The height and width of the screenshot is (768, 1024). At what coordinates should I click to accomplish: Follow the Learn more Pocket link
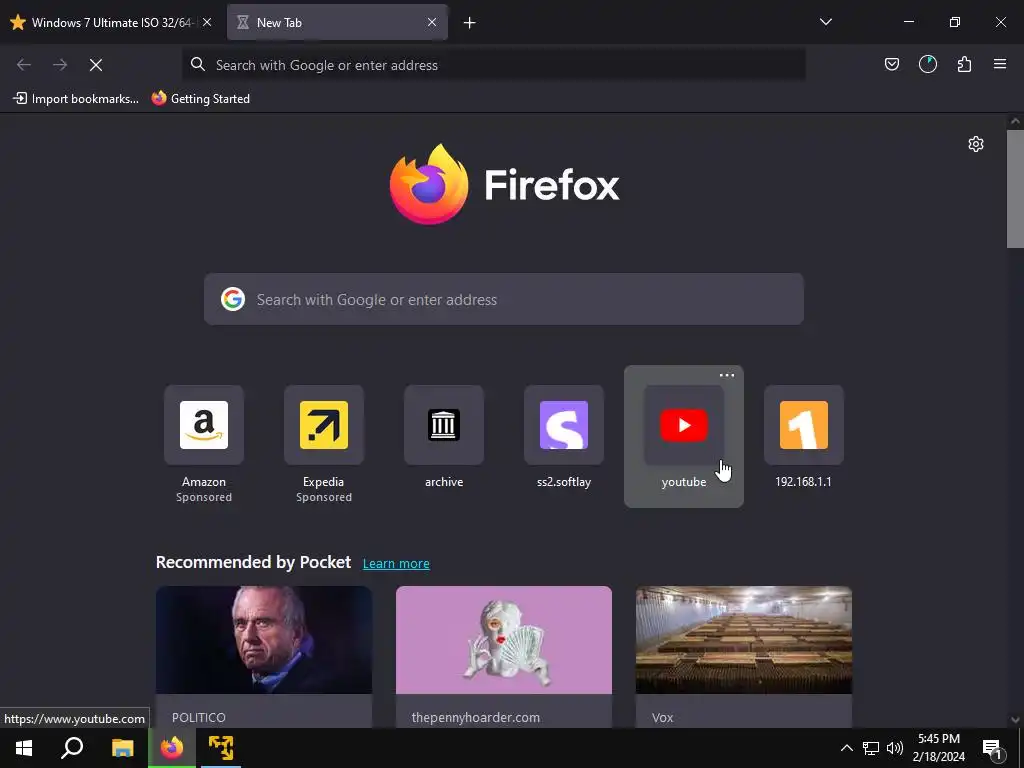tap(396, 564)
